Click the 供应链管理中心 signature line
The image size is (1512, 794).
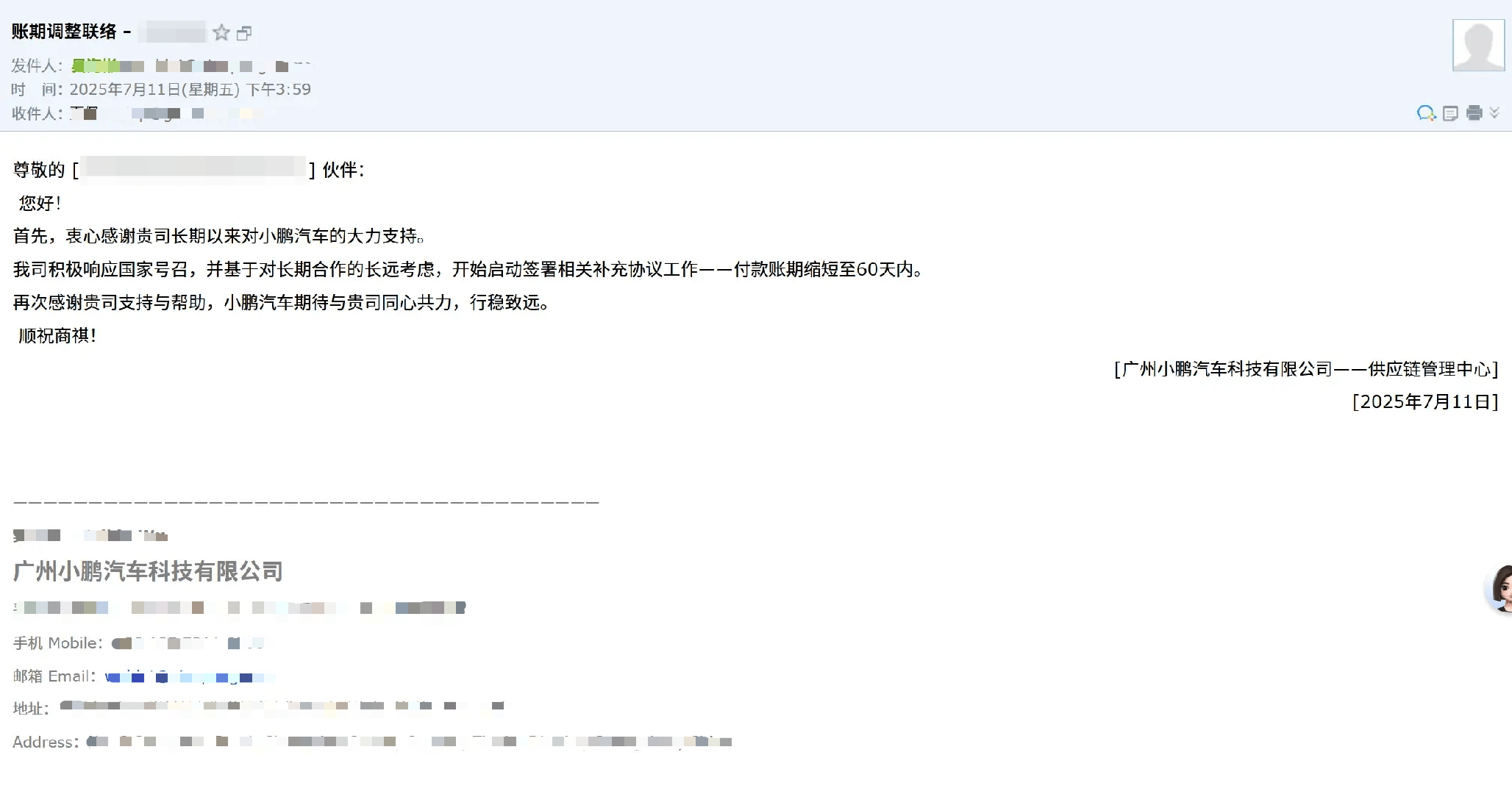1306,369
